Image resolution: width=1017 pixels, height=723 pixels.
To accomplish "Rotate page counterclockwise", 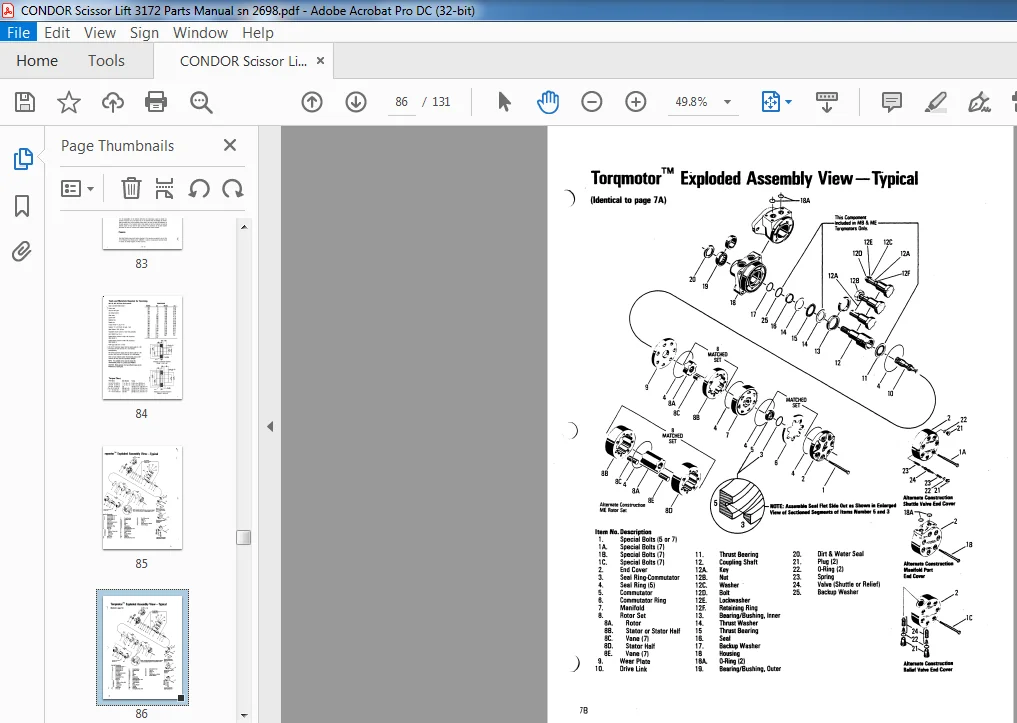I will [199, 189].
